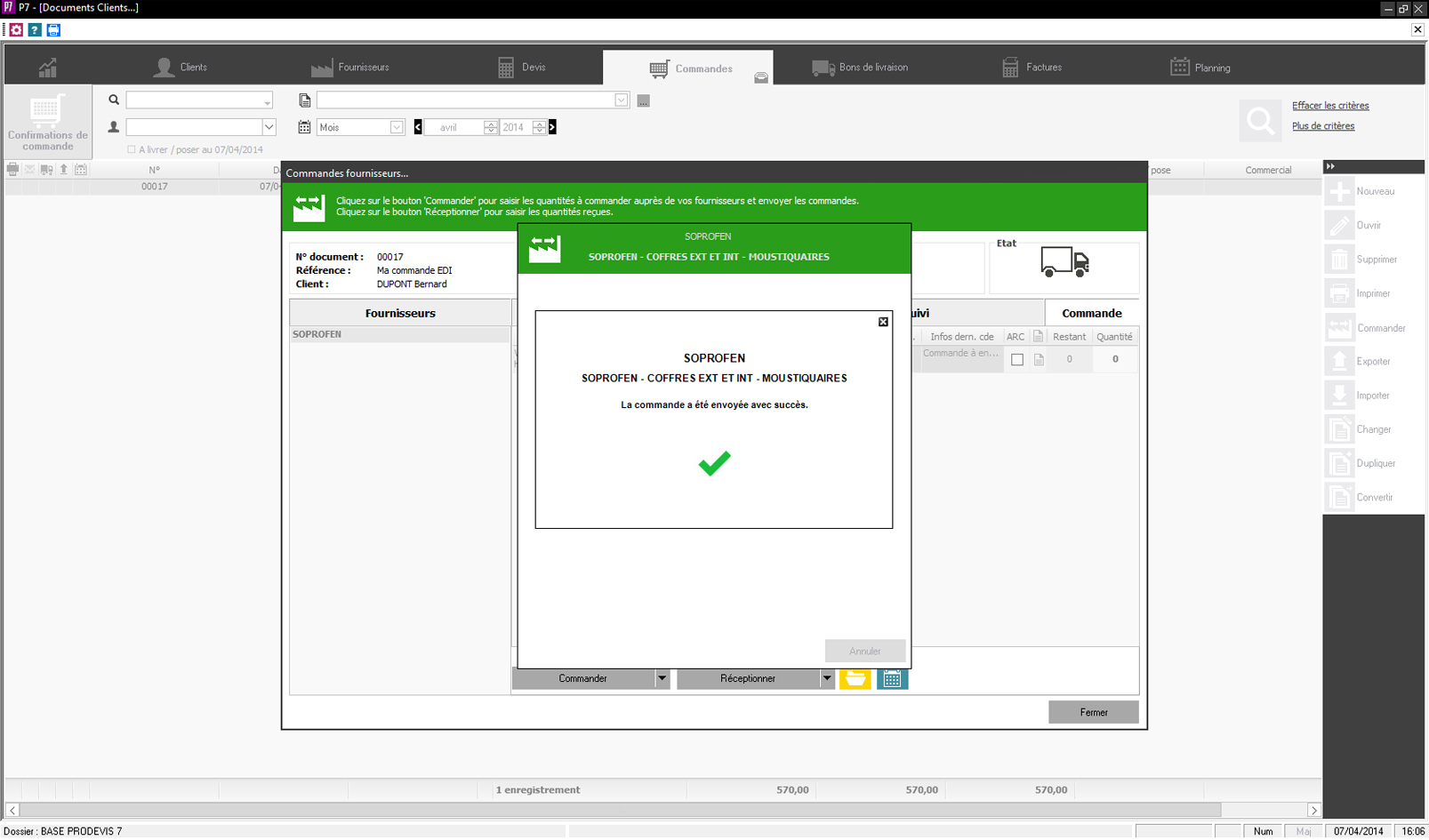This screenshot has height=840, width=1429.
Task: Open the help question mark icon
Action: (35, 29)
